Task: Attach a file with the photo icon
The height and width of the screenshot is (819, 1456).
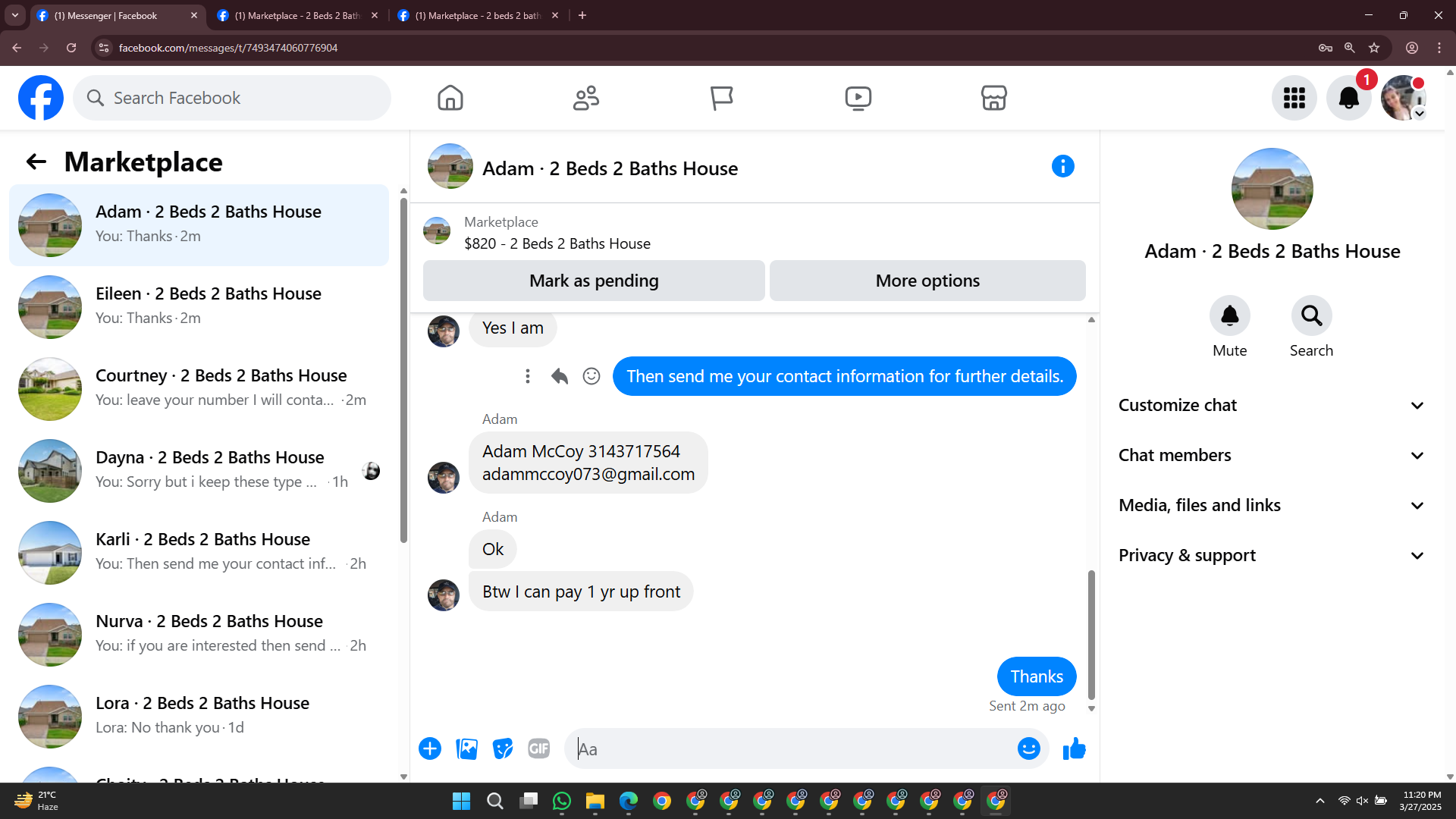Action: [467, 749]
